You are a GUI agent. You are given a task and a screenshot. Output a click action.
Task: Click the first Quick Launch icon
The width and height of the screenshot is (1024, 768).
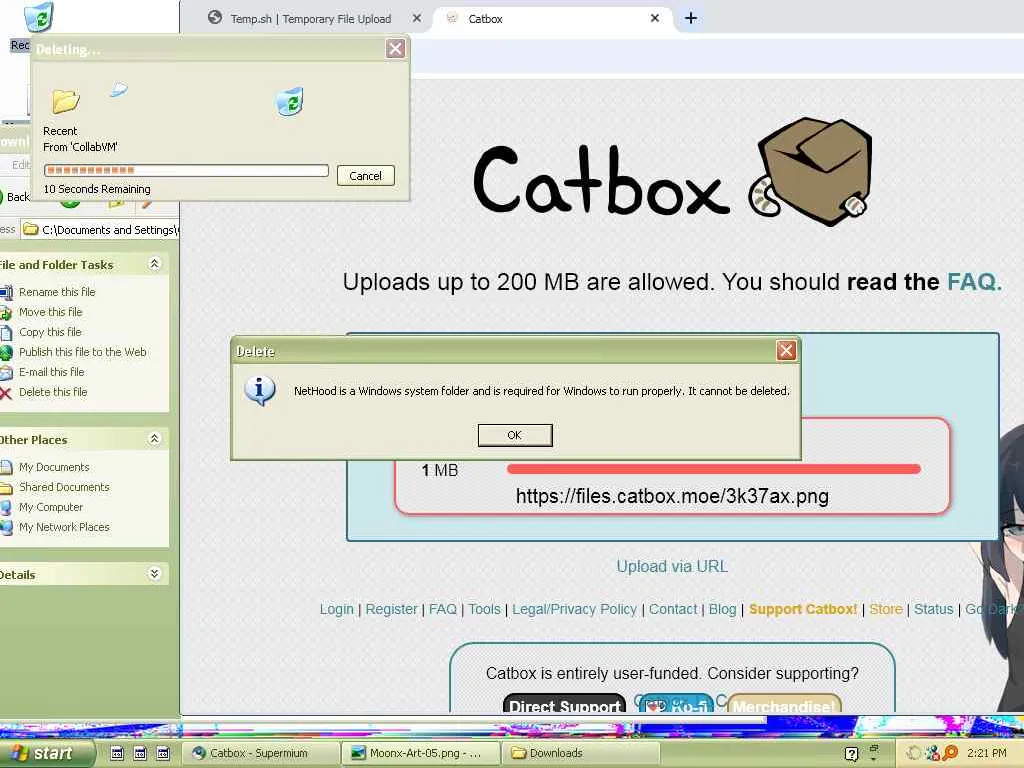(x=117, y=753)
